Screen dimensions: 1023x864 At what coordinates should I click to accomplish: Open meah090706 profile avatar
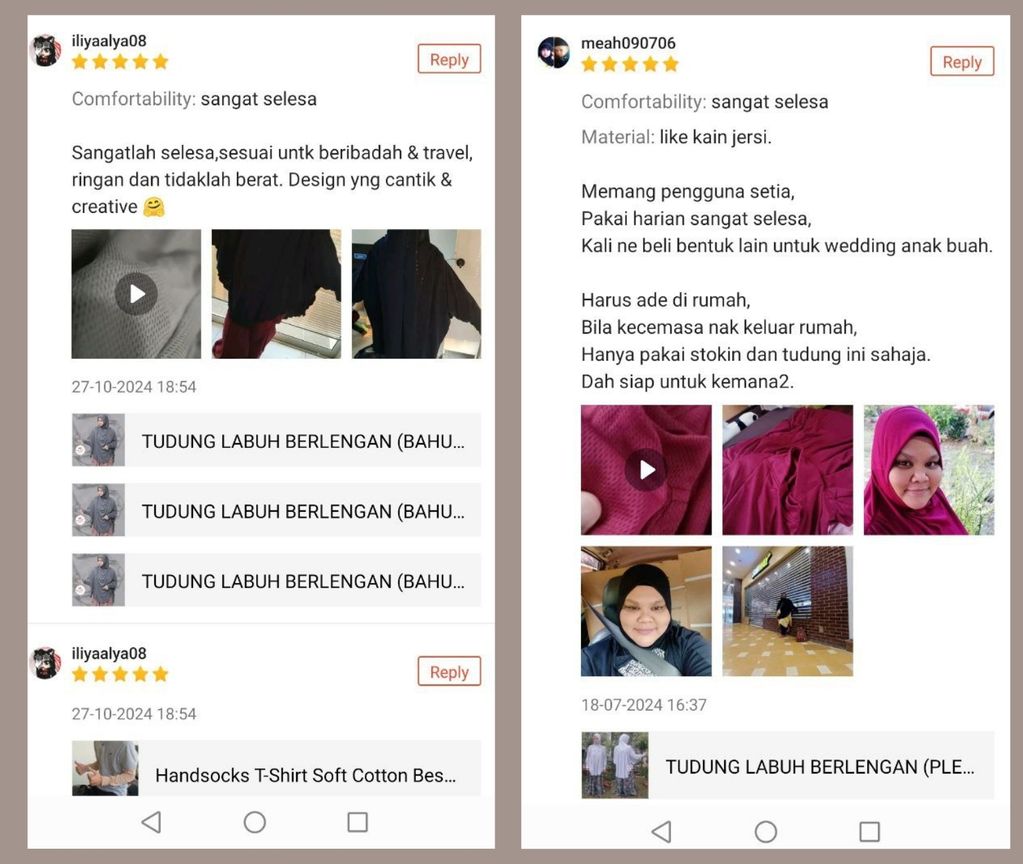[553, 53]
